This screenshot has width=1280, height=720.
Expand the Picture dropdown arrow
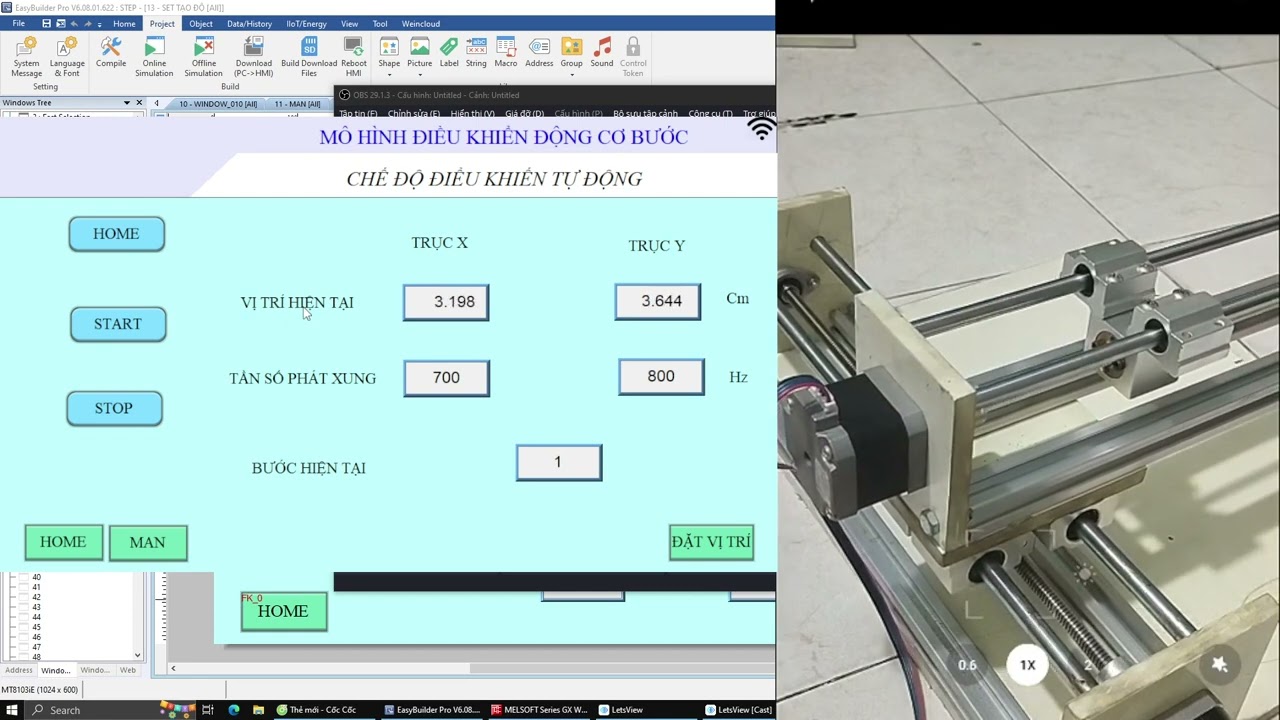tap(420, 75)
